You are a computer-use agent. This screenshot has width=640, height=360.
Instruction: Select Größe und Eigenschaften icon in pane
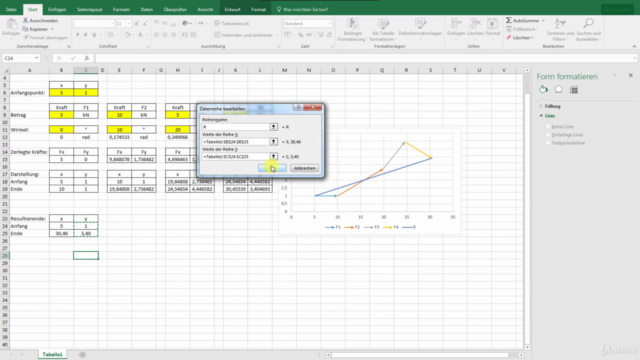point(574,90)
